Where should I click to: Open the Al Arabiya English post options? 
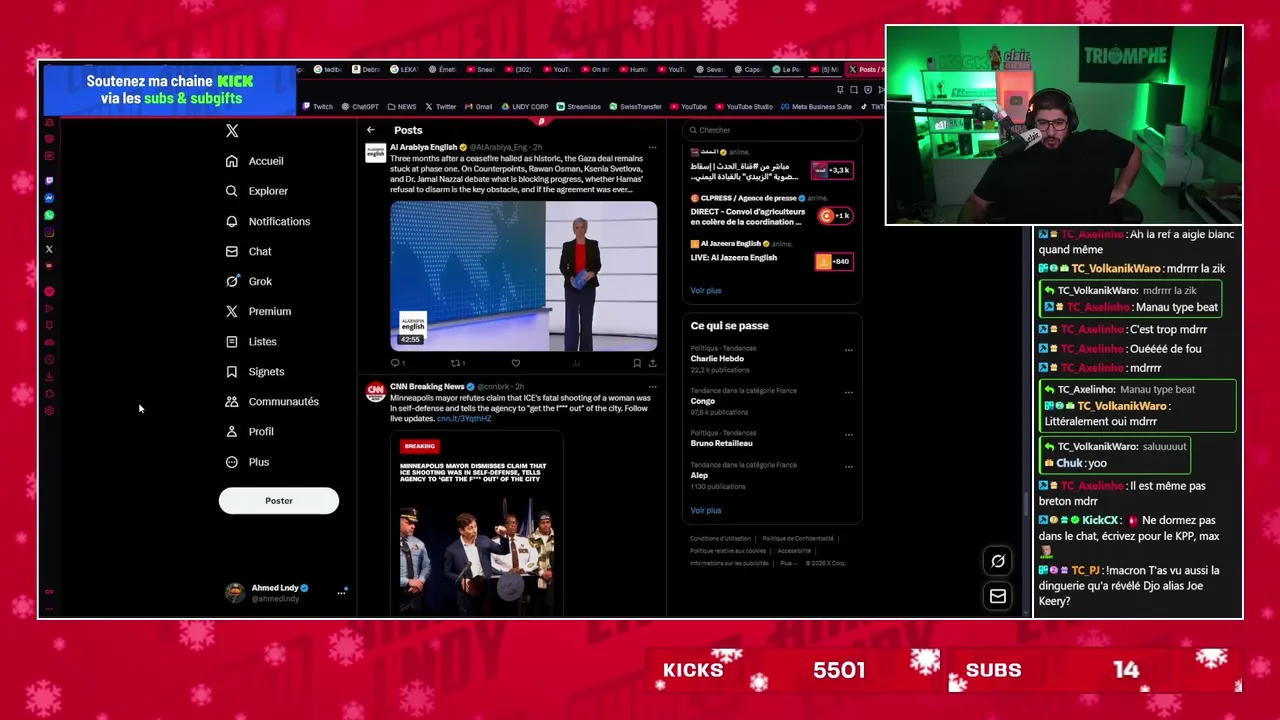(652, 147)
